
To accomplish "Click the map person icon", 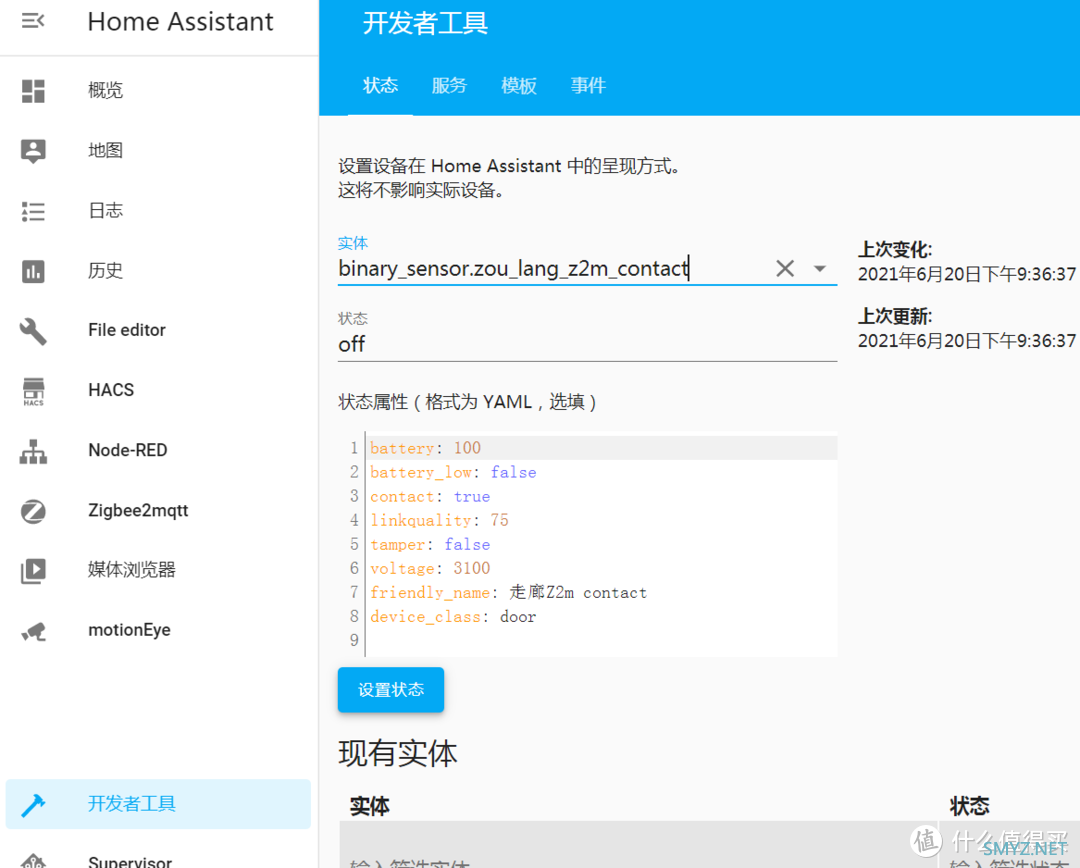I will point(33,151).
